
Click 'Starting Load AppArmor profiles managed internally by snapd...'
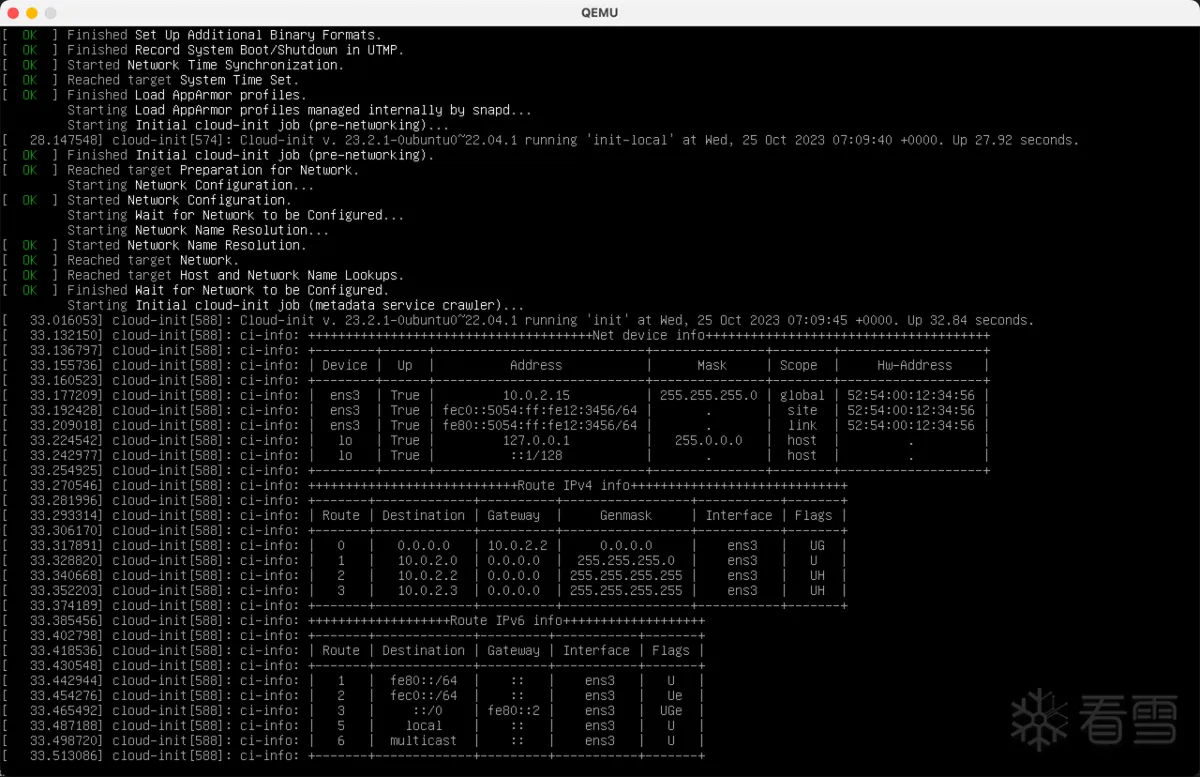[x=299, y=110]
